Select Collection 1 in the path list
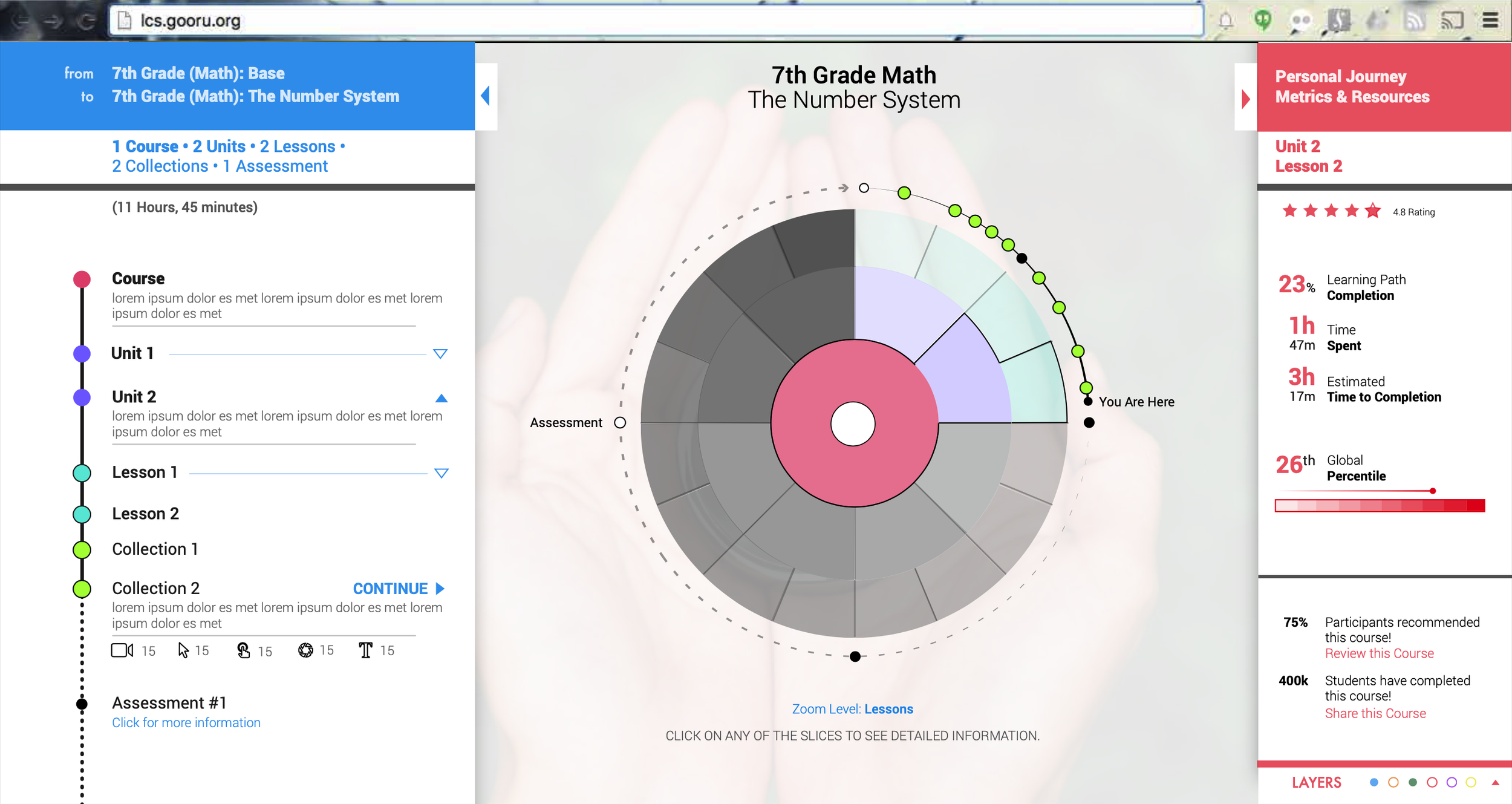Screen dimensions: 1512x804 [155, 549]
